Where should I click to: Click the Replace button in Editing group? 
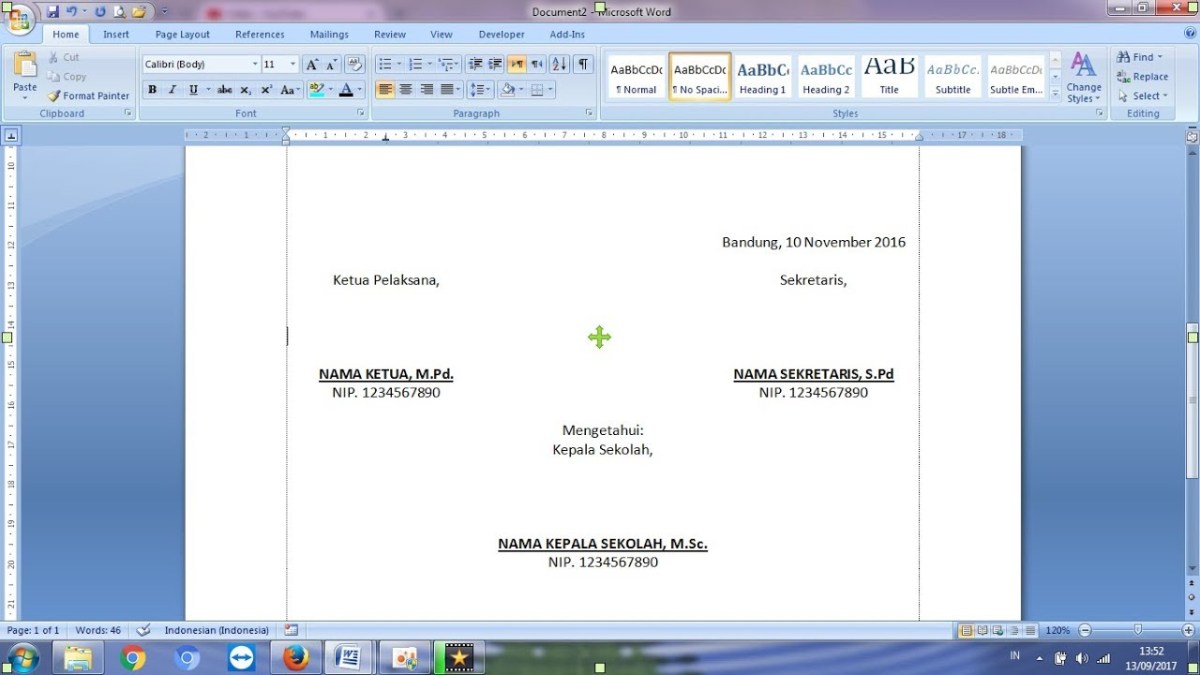click(1143, 76)
